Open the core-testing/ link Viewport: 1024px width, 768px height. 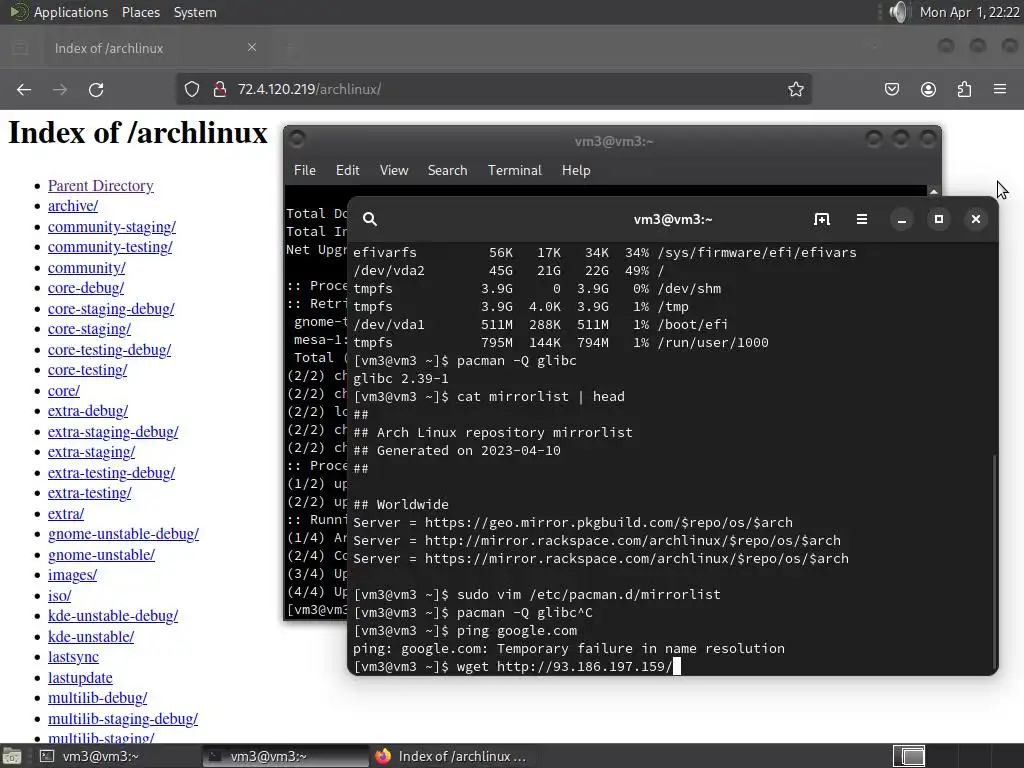pyautogui.click(x=88, y=370)
